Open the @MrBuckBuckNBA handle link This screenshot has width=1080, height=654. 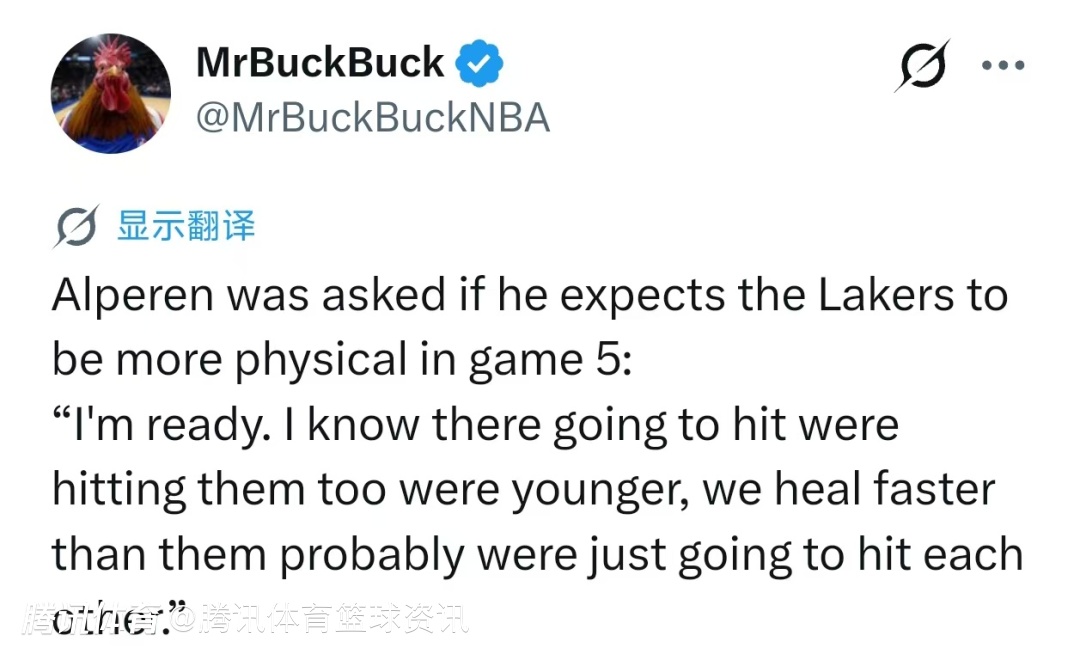[373, 118]
